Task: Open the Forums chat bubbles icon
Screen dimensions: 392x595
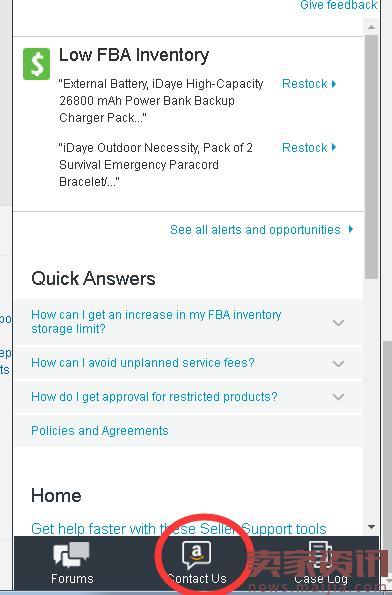Action: coord(71,554)
